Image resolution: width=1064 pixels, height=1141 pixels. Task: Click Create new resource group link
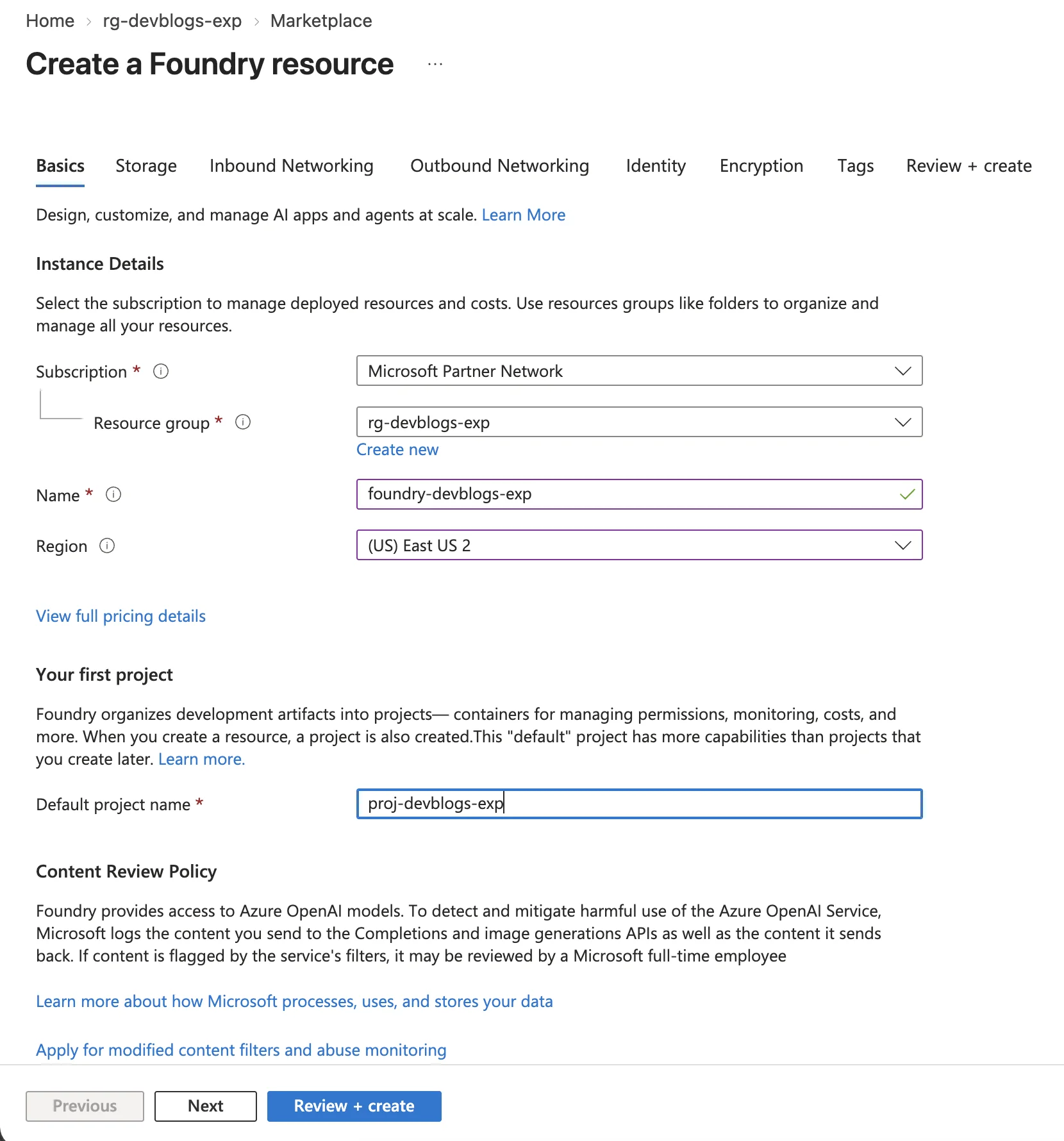(397, 449)
